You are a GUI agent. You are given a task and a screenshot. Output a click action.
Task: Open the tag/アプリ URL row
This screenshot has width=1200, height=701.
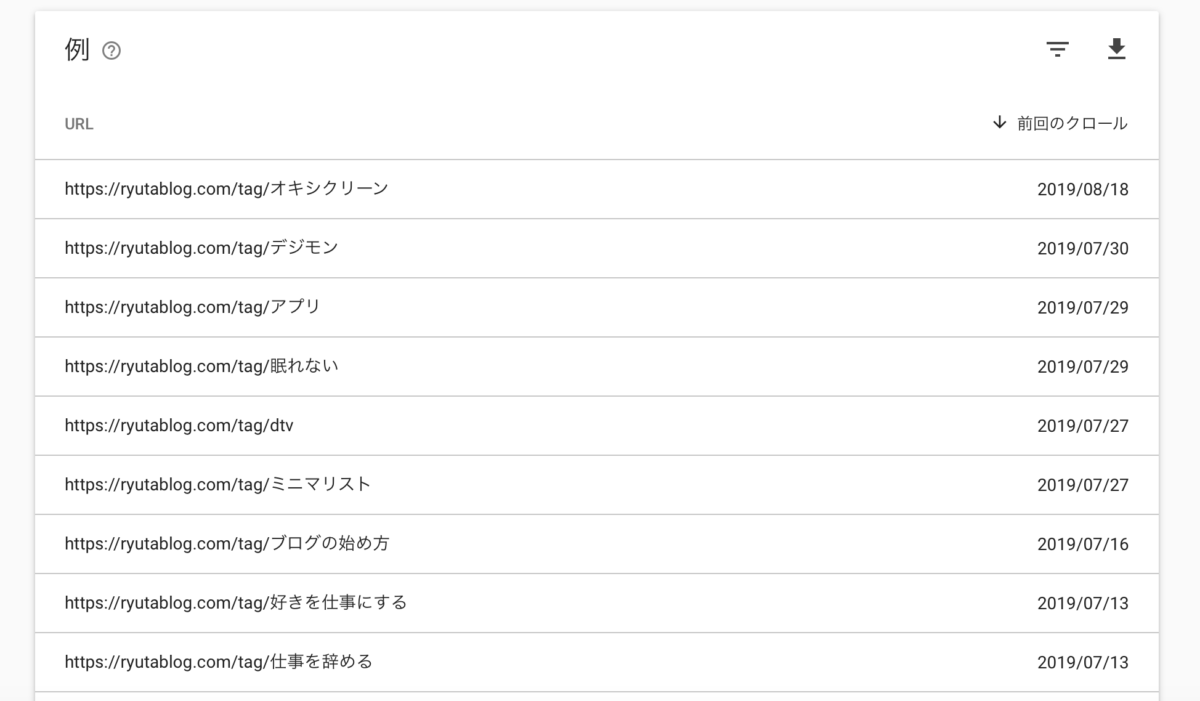[597, 307]
